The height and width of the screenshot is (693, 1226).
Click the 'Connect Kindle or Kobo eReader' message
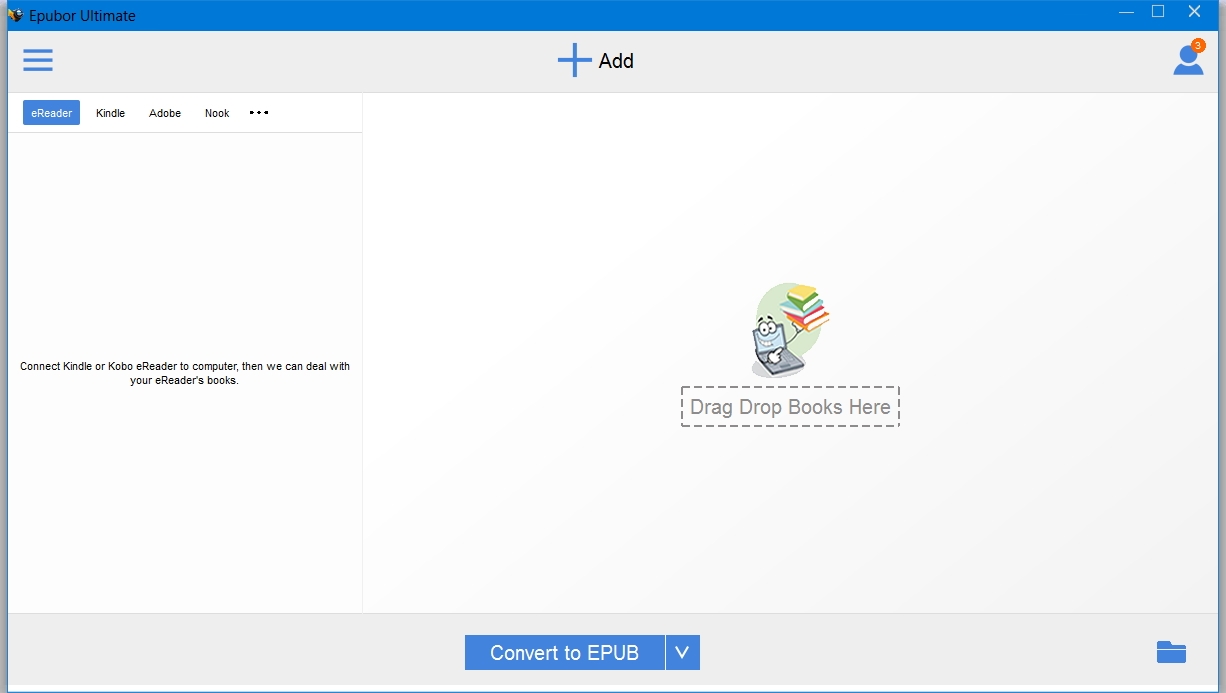coord(185,373)
